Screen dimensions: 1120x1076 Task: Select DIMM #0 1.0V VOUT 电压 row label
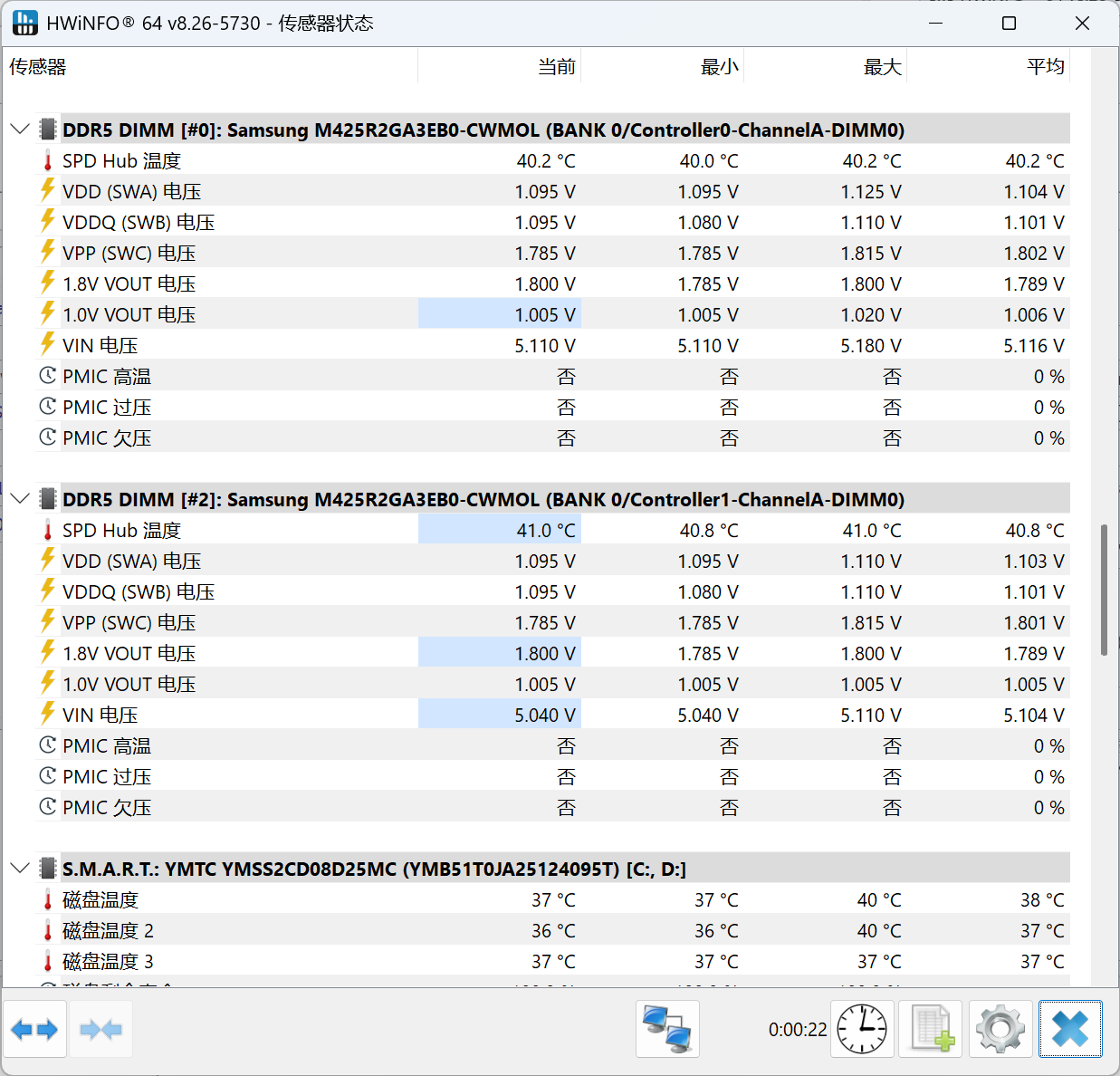tap(129, 314)
